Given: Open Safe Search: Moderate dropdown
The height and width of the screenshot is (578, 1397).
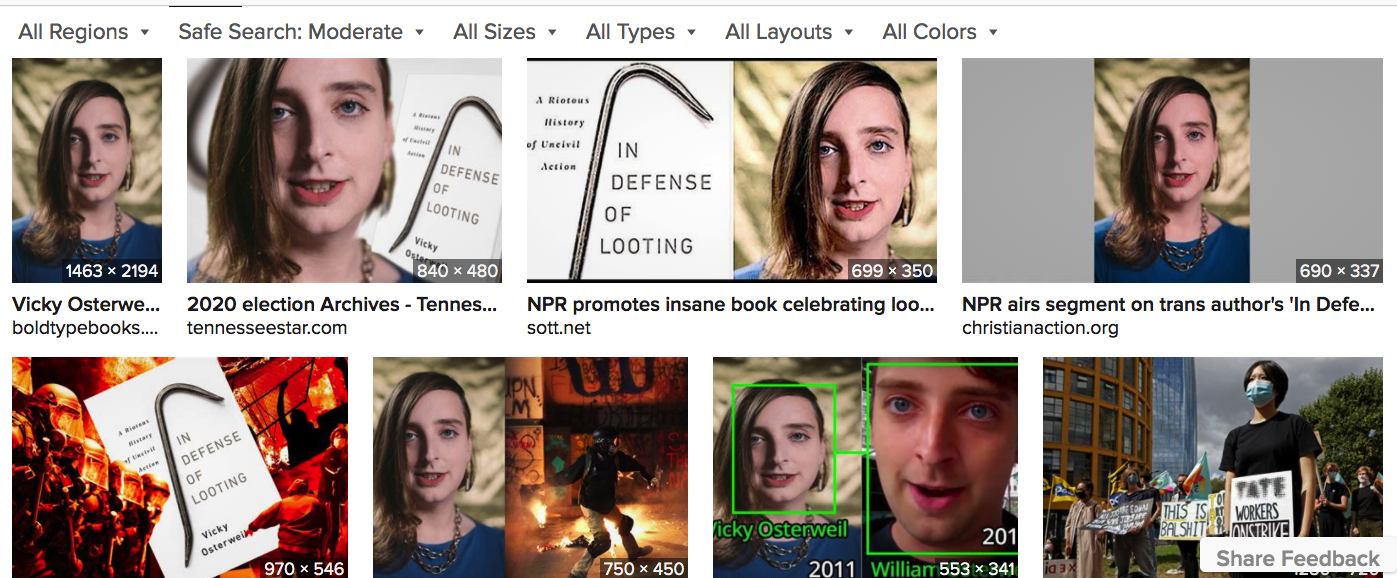Looking at the screenshot, I should tap(301, 32).
